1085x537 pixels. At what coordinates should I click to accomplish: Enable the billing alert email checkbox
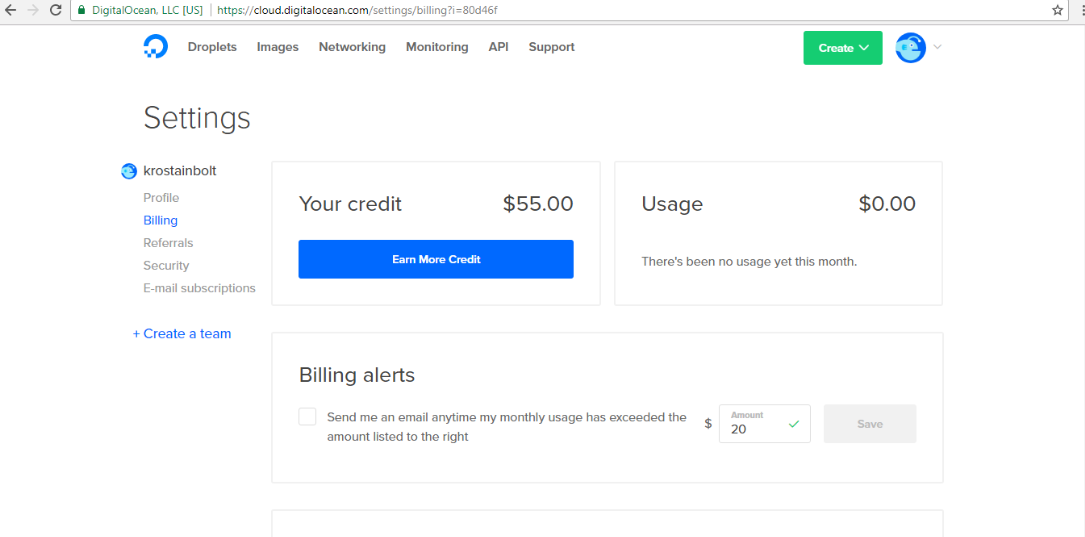coord(307,417)
